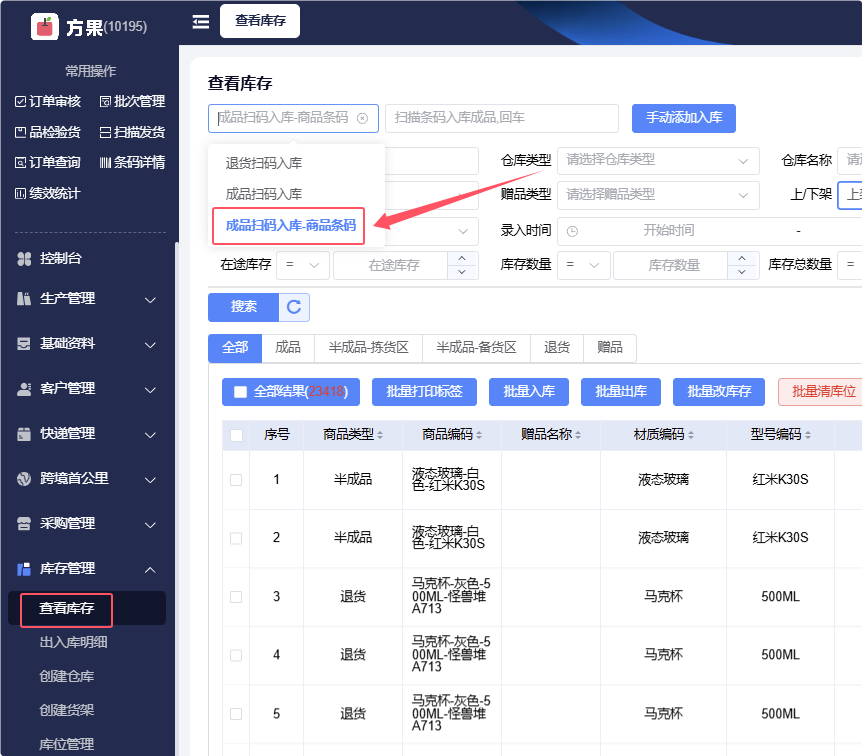Screen dimensions: 862x756
Task: Click the 快递管理 menu icon
Action: tap(24, 434)
